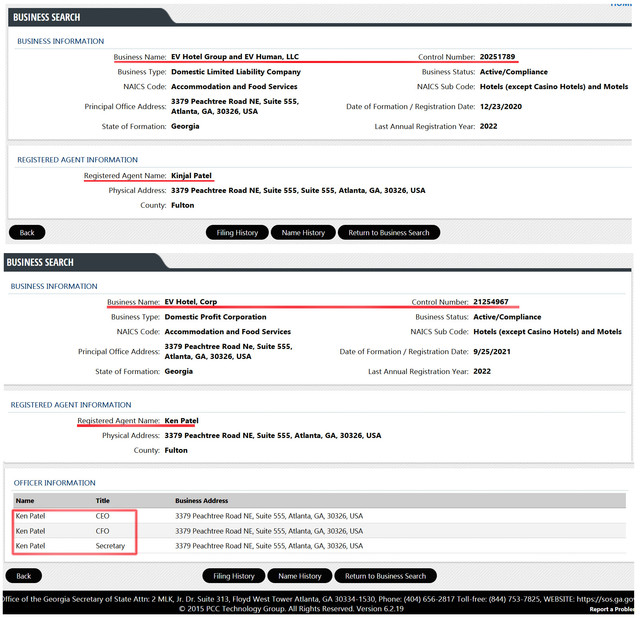
Task: Click business name EV Hotel, Corp
Action: (x=191, y=302)
